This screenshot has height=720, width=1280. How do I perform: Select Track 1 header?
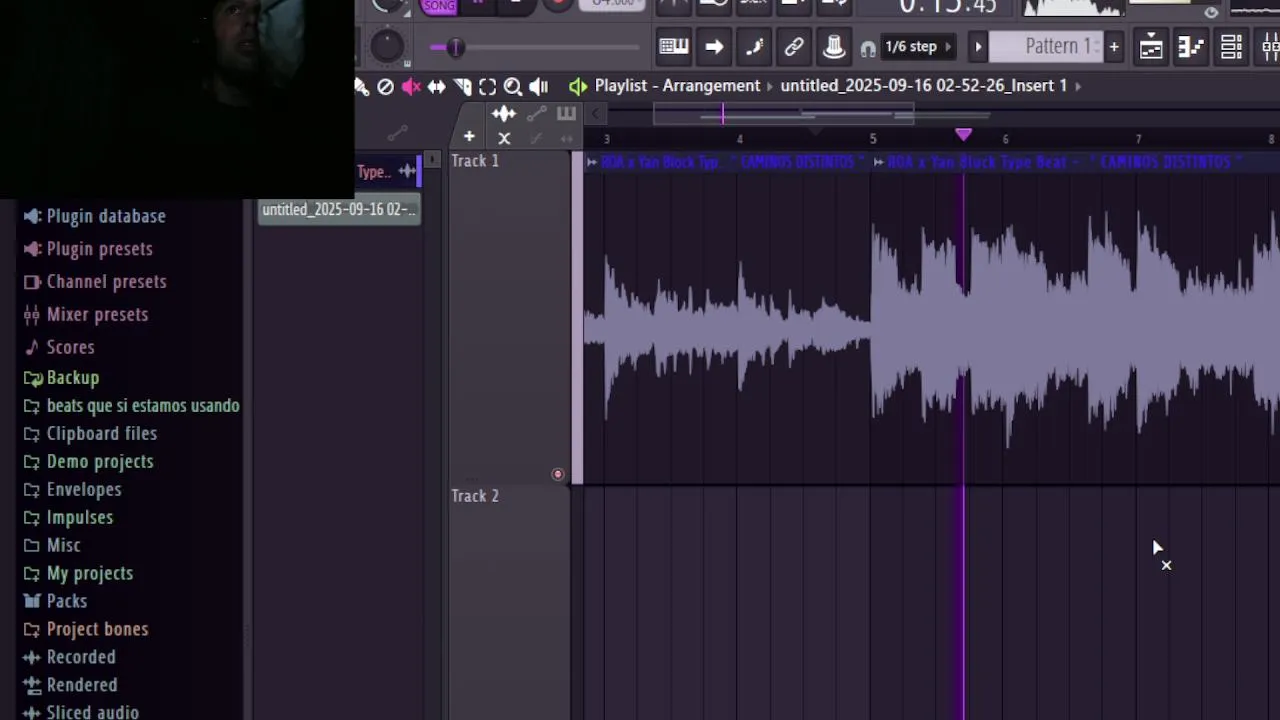[x=509, y=318]
